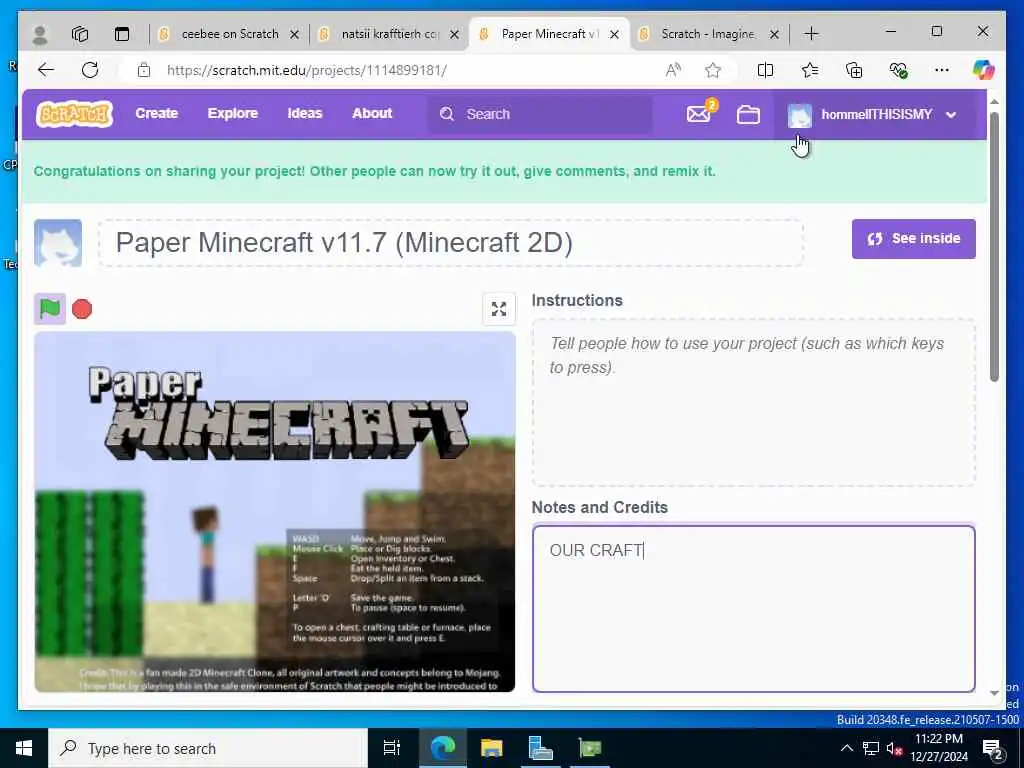Click the page vertical scrollbar
The width and height of the screenshot is (1024, 768).
pyautogui.click(x=994, y=247)
